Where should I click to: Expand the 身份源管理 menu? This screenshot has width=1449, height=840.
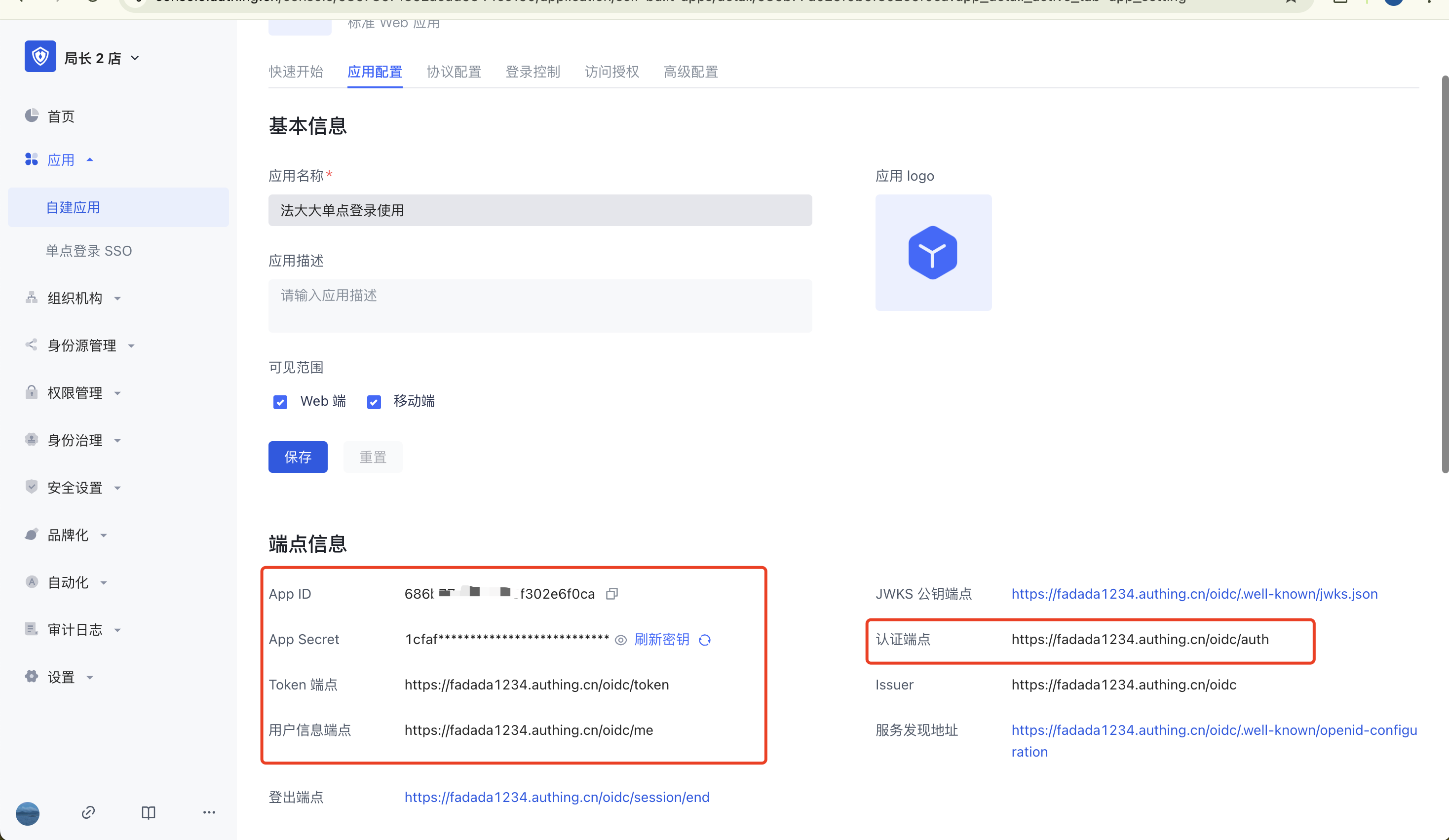coord(131,345)
